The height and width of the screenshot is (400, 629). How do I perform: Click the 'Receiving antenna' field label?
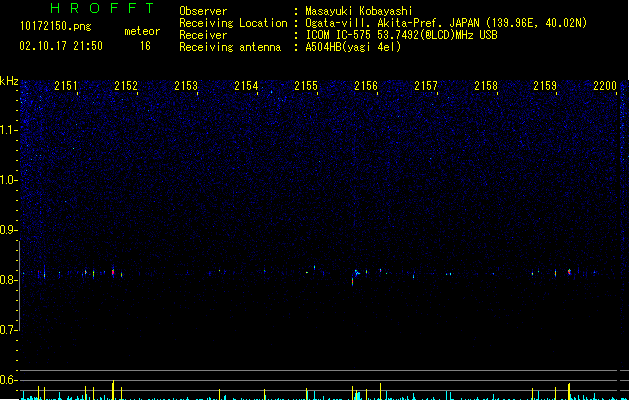point(230,47)
